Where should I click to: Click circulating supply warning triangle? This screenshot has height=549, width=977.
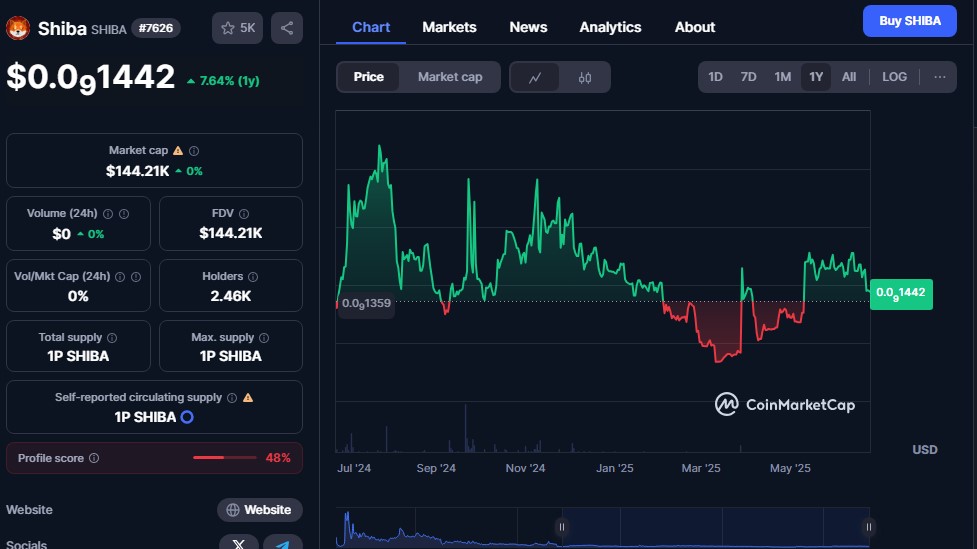(248, 398)
